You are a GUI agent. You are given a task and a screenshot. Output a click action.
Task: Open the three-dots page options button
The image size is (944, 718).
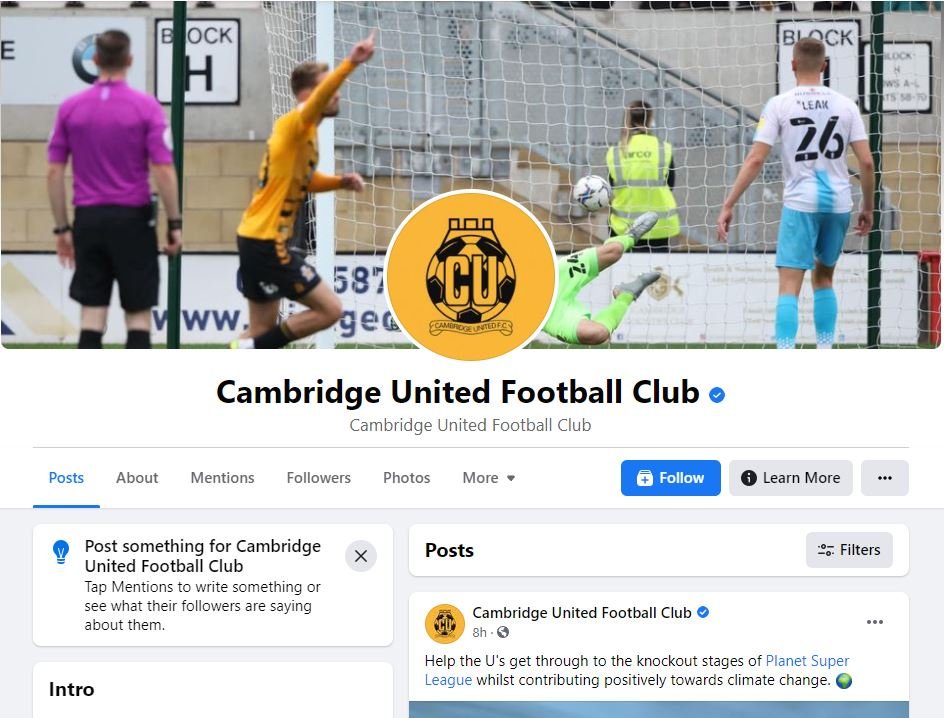[x=884, y=478]
